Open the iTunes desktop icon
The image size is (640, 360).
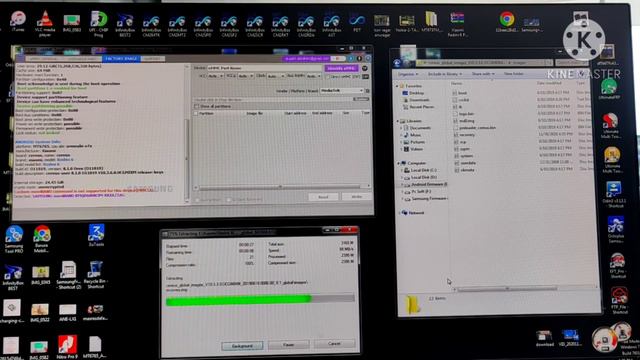(x=18, y=21)
